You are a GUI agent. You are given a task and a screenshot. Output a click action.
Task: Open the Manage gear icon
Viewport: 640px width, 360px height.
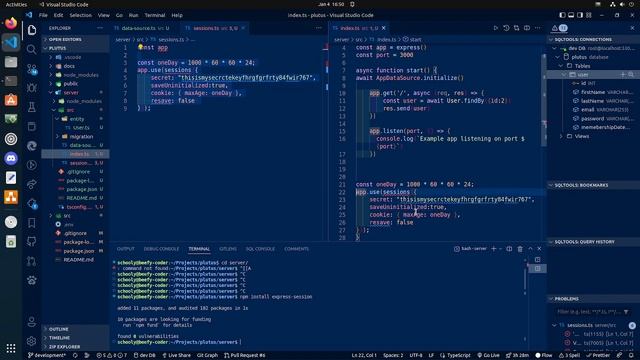[x=31, y=341]
